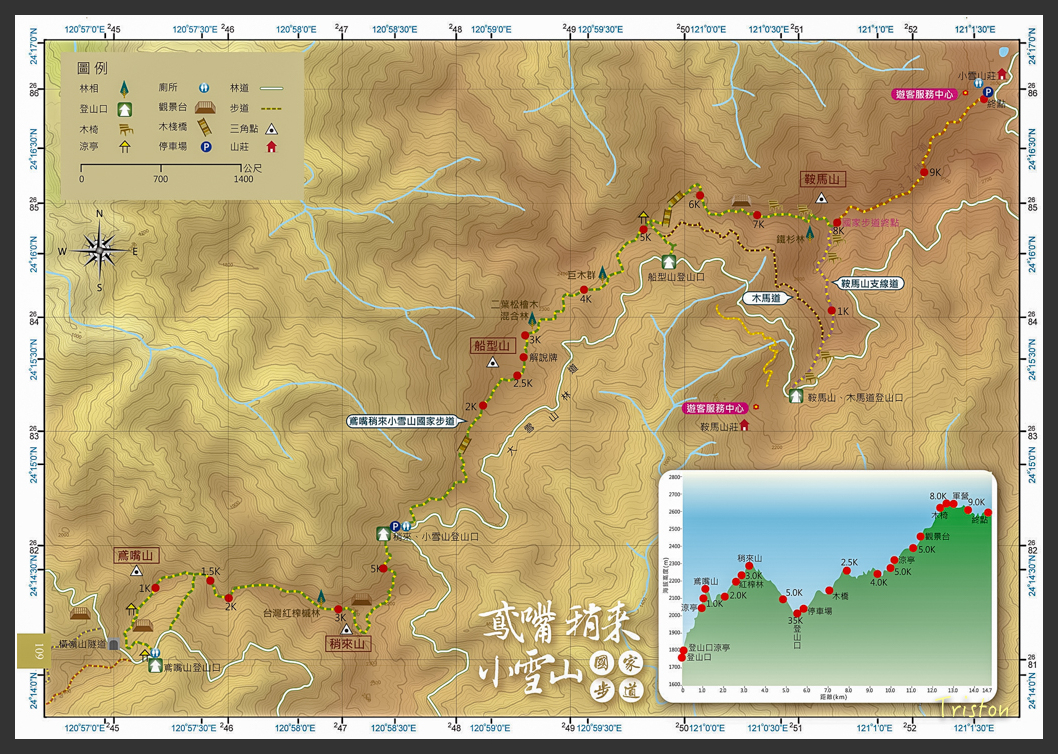Select the pink 遊客服務中心 label near 鞍馬山莊

click(x=716, y=407)
